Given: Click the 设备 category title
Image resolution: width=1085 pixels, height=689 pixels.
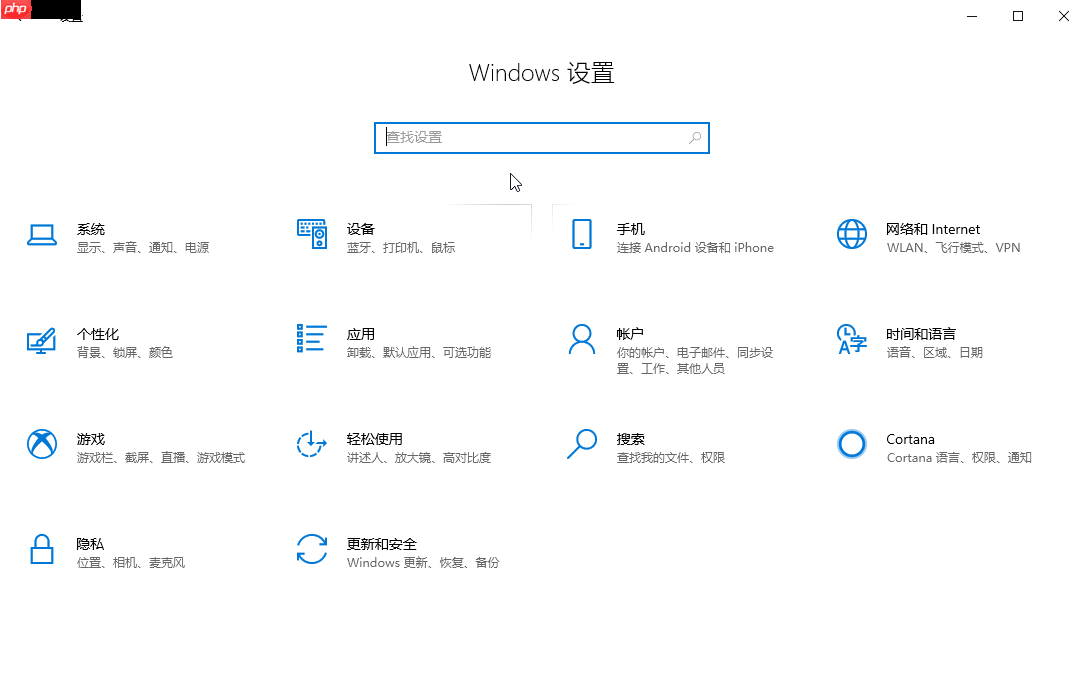Looking at the screenshot, I should [361, 229].
